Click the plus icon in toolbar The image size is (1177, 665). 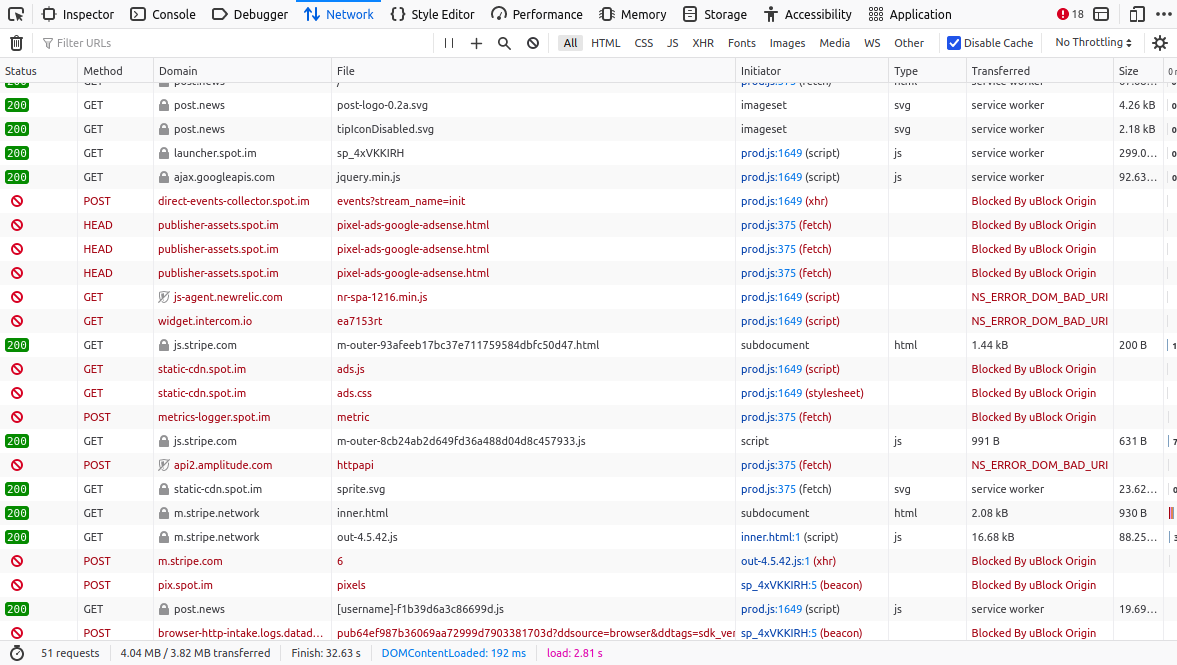point(476,43)
